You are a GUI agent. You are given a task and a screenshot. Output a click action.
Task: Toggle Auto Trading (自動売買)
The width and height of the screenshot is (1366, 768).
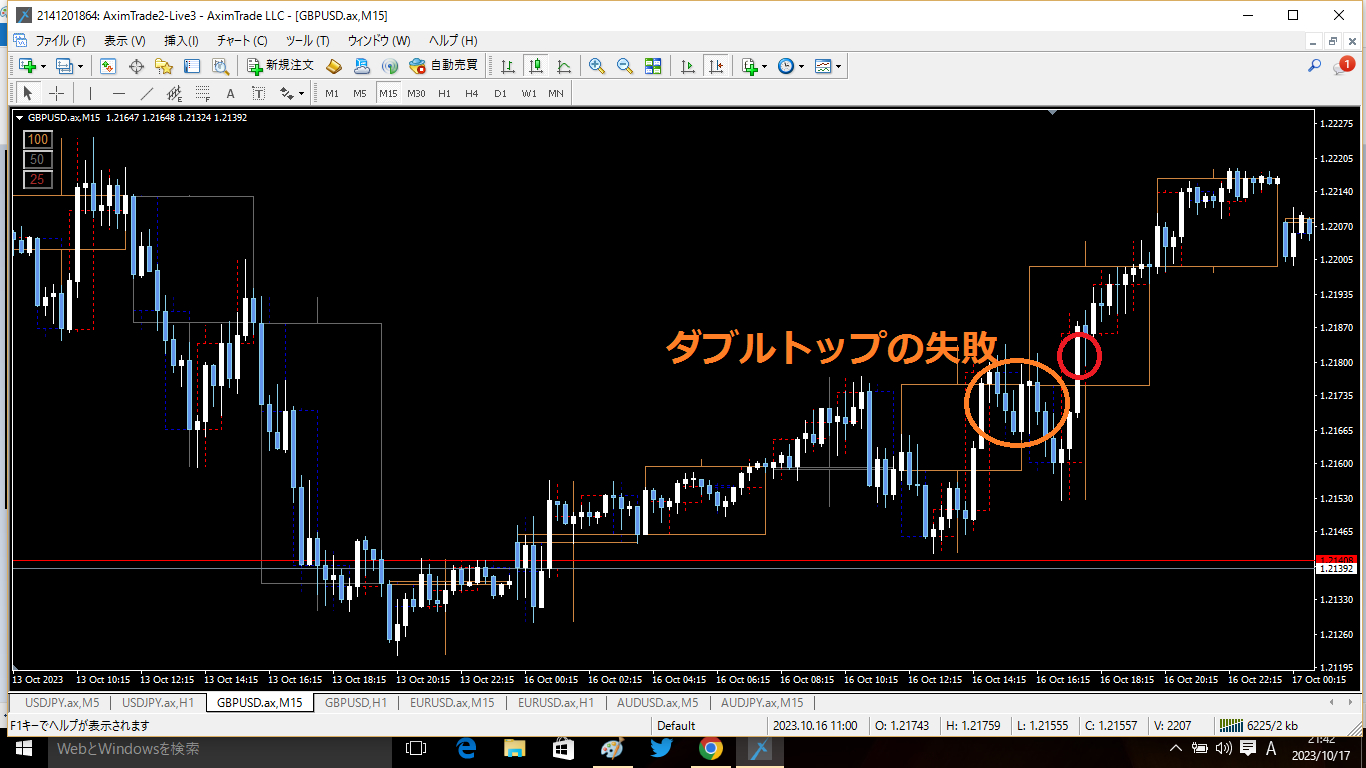click(x=444, y=66)
